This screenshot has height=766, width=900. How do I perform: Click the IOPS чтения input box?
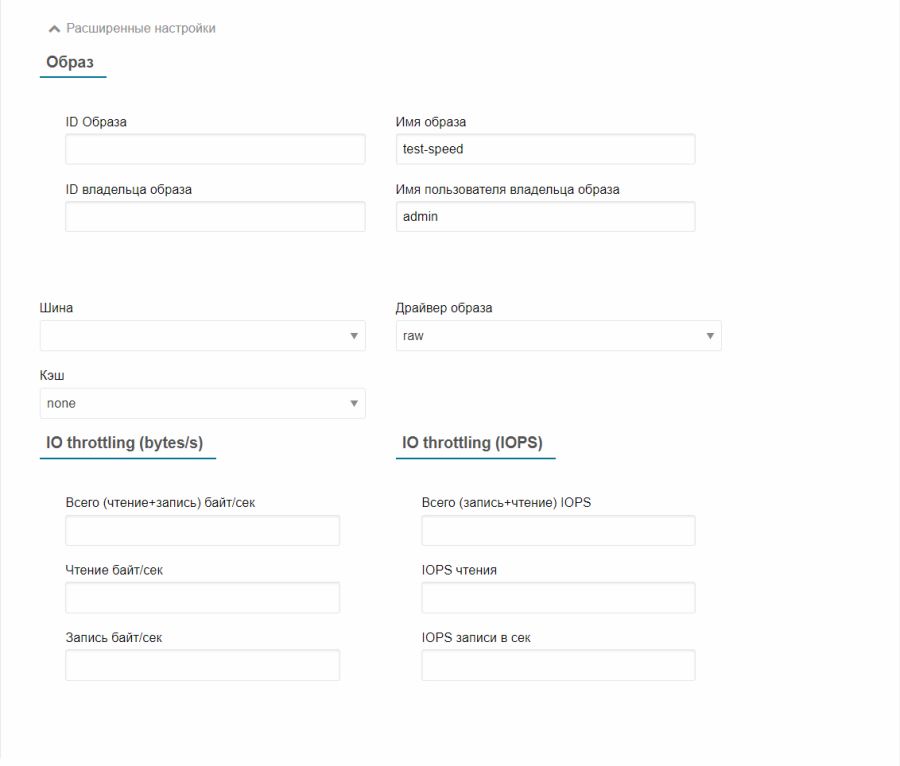558,597
